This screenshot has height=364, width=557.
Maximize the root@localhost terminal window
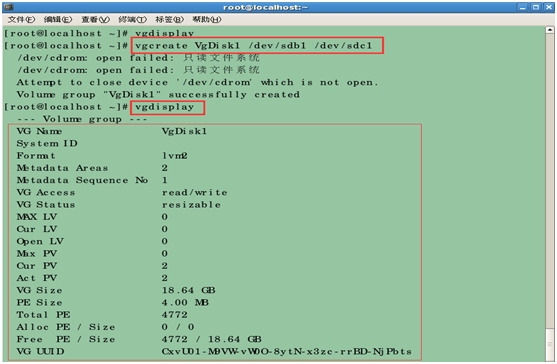point(536,7)
